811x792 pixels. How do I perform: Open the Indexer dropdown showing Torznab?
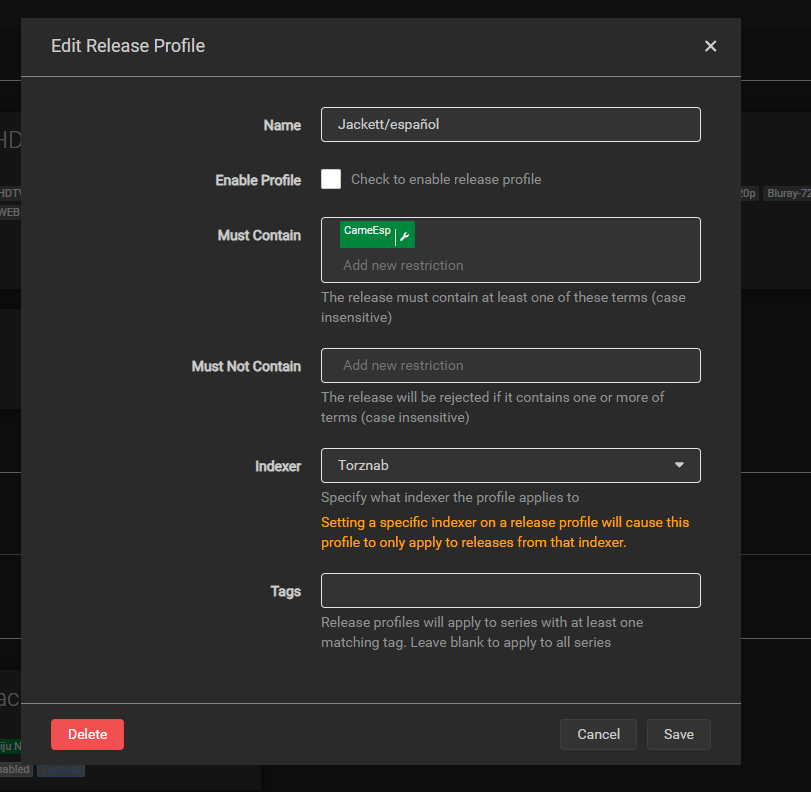pos(510,466)
